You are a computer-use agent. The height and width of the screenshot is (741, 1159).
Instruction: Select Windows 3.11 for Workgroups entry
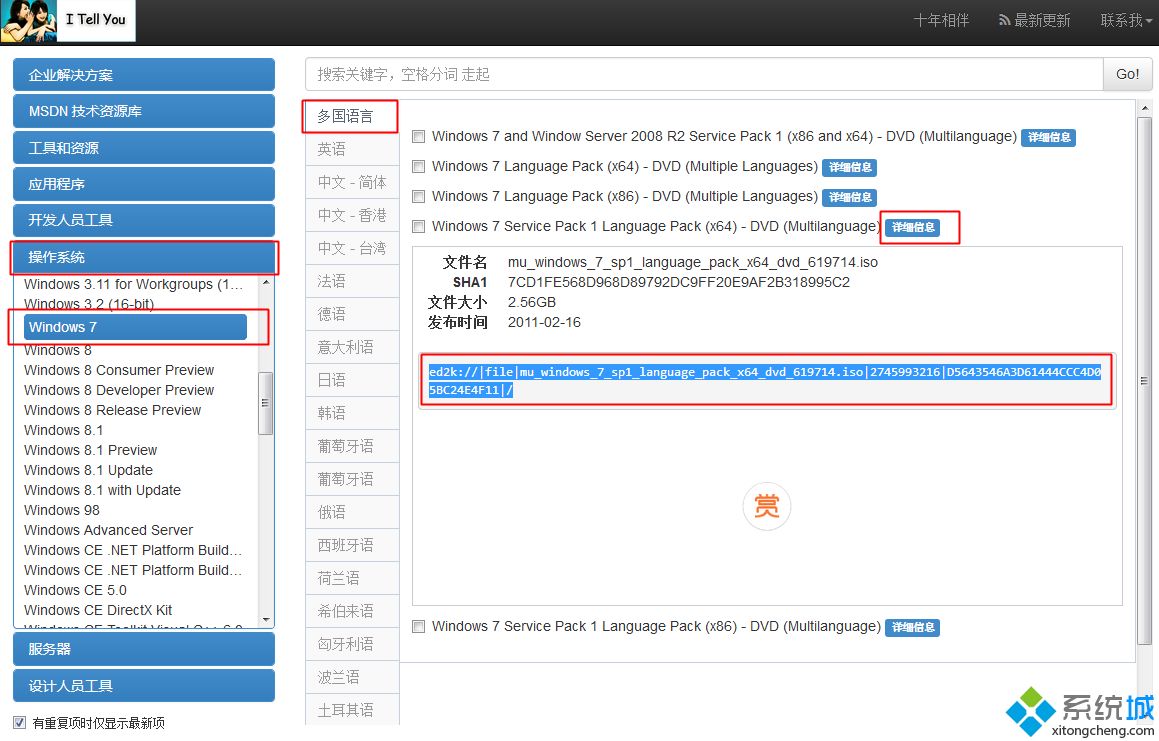tap(133, 285)
